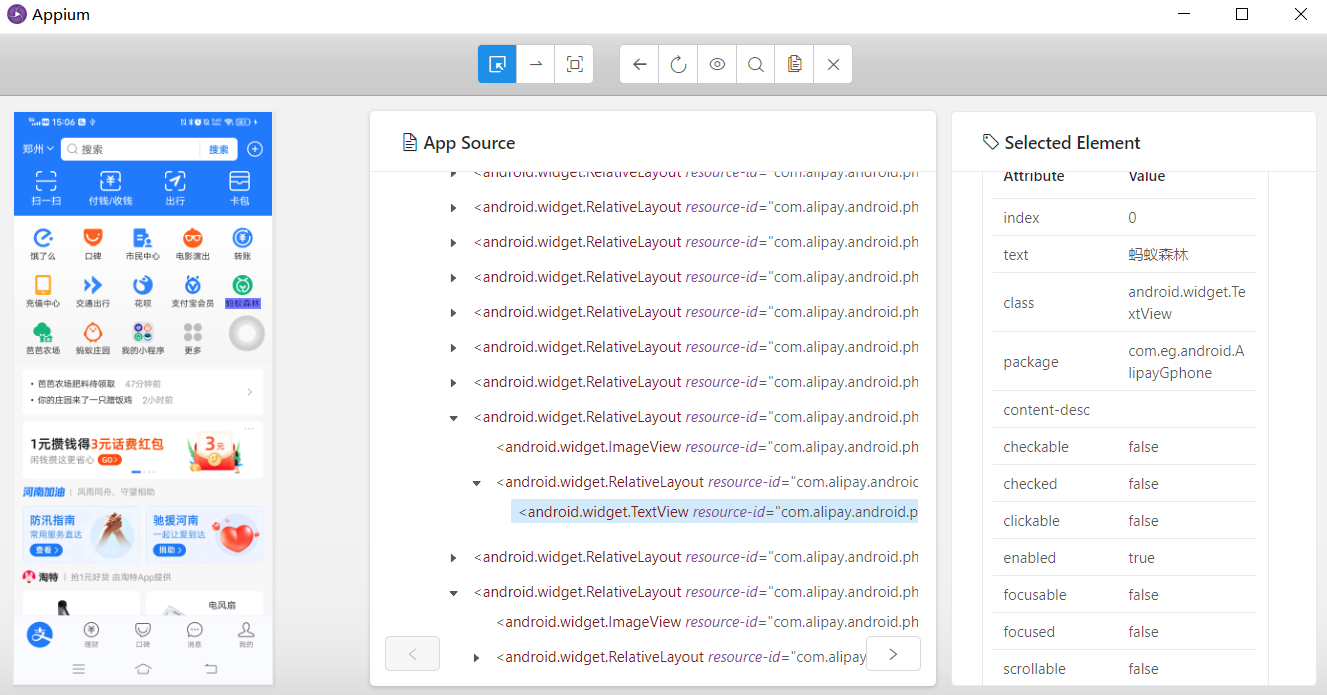Tap 查看 button on 防汛指南 card
1327x695 pixels.
tap(46, 550)
